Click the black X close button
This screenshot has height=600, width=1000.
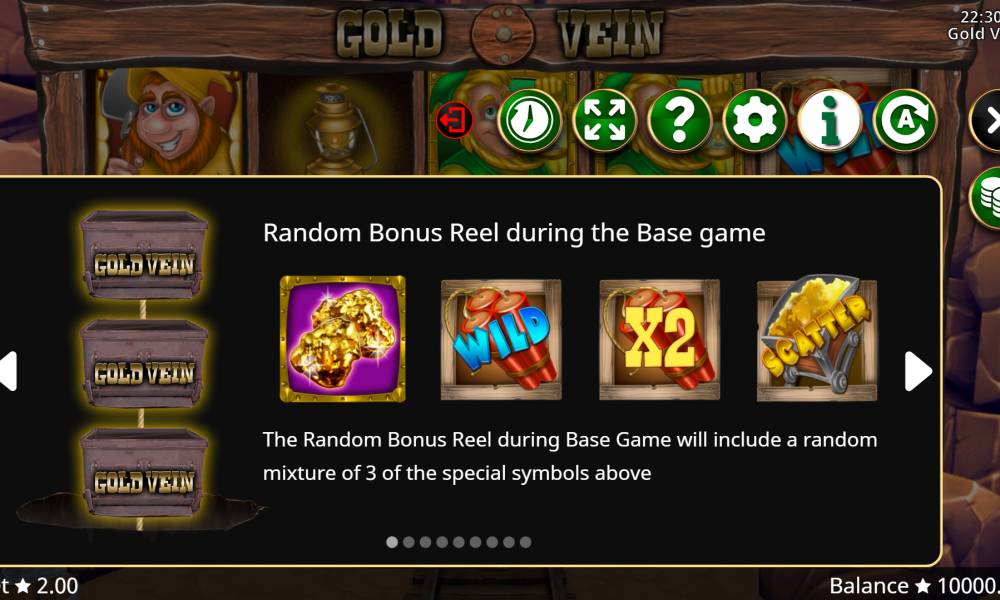[x=985, y=121]
